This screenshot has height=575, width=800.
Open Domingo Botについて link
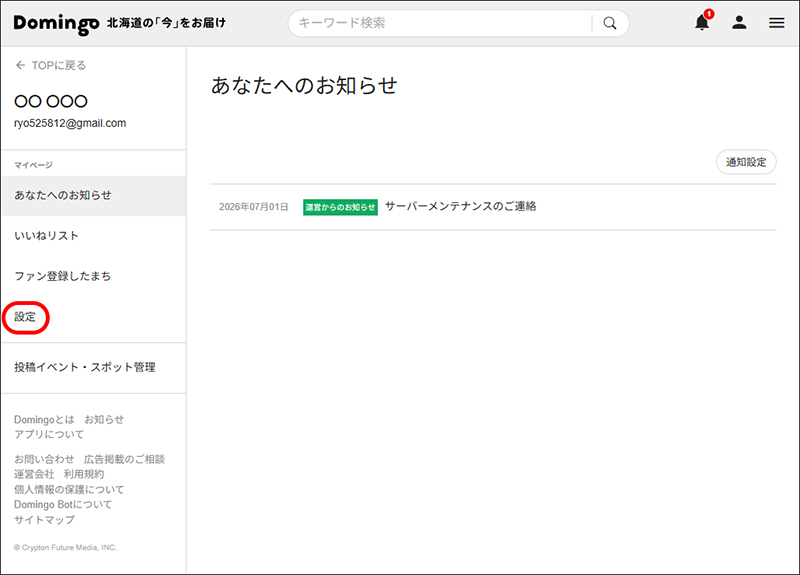point(63,504)
